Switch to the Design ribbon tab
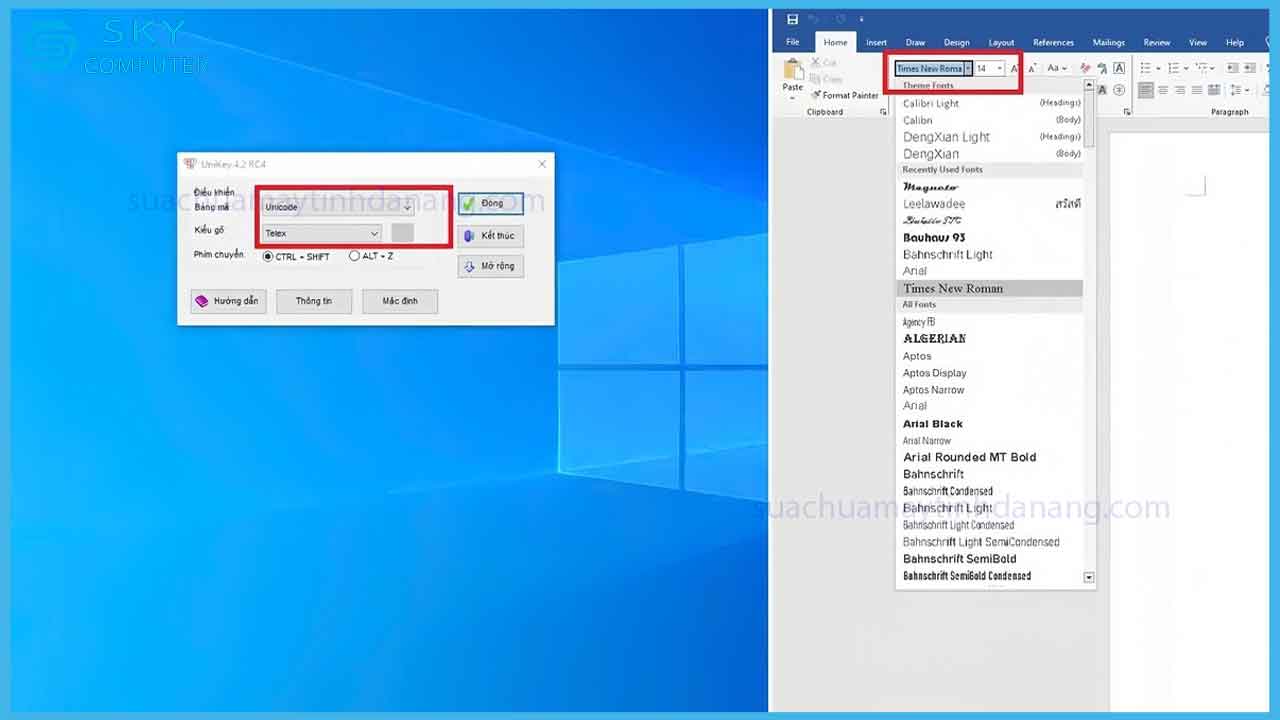 point(957,42)
